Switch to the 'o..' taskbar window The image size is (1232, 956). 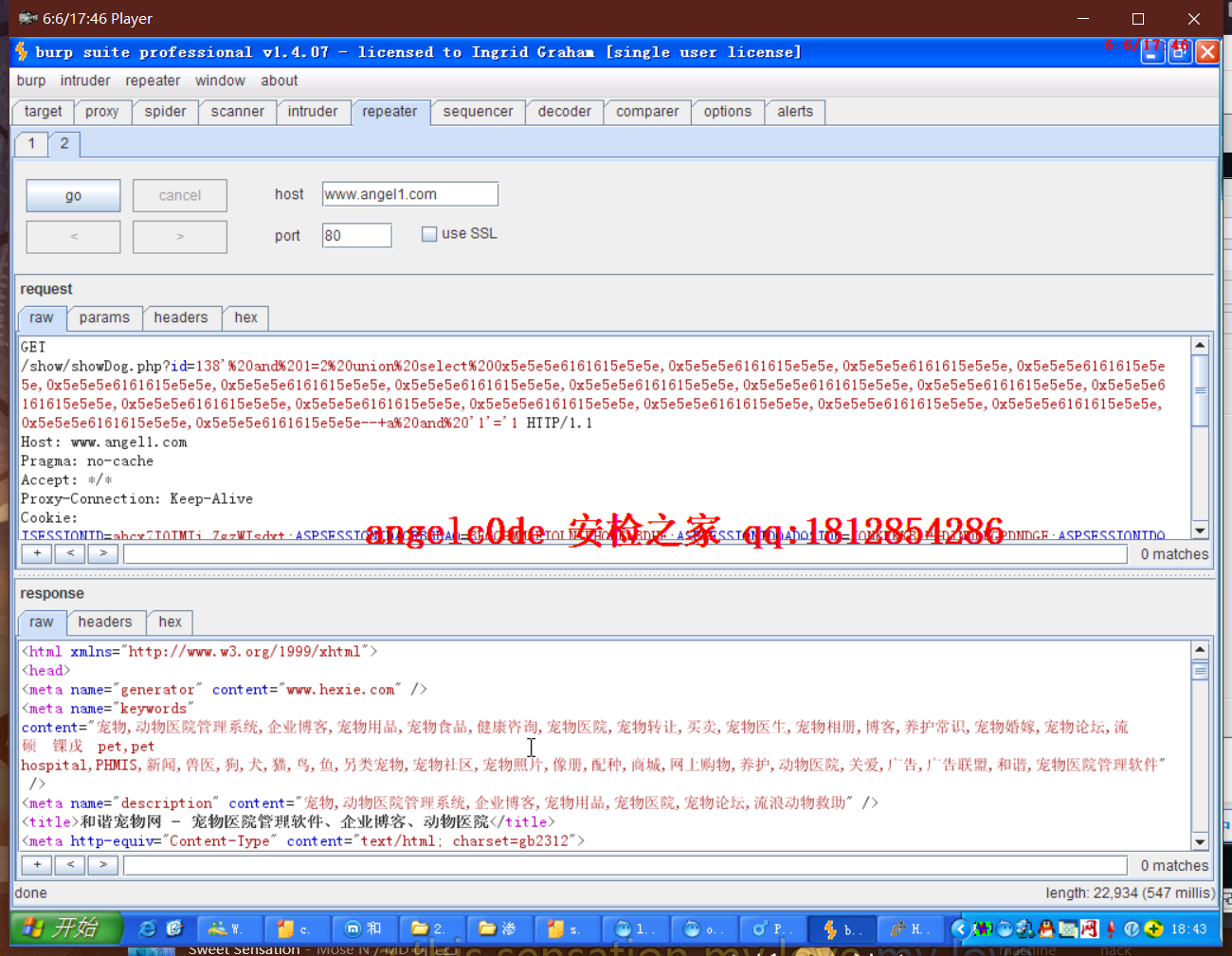[x=702, y=929]
